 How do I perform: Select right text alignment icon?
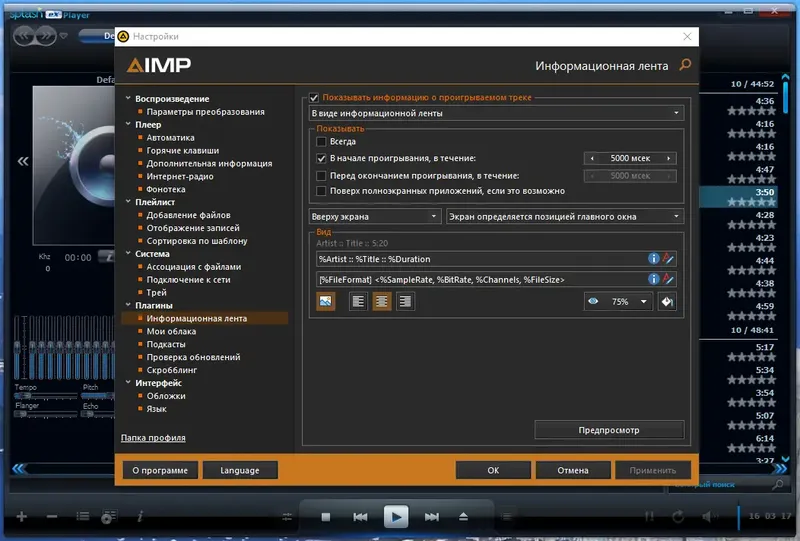coord(405,301)
